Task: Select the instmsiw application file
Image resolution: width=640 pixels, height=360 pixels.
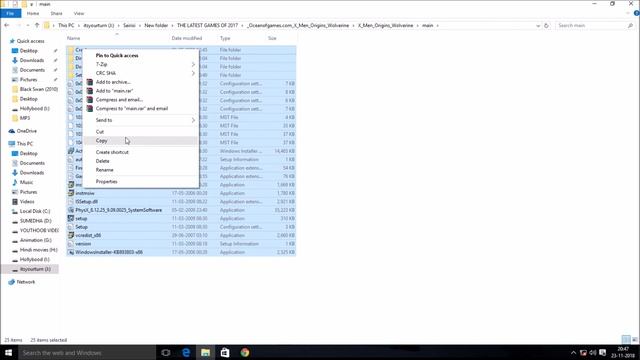Action: coord(85,193)
